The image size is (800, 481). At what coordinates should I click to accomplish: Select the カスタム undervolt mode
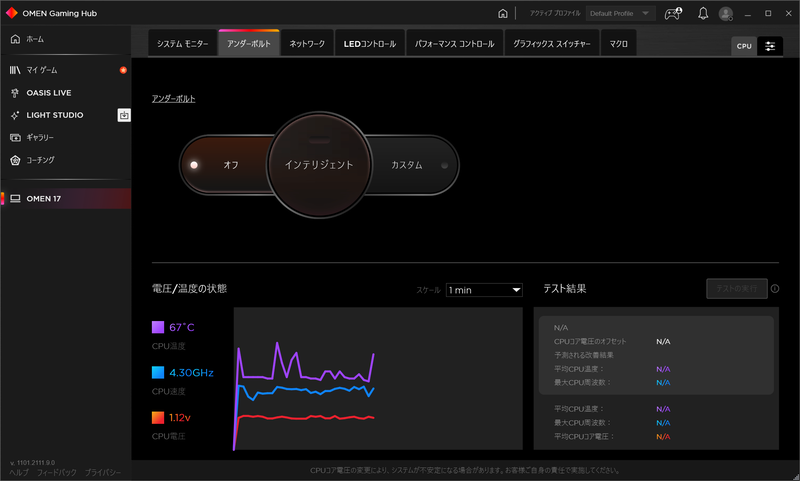pyautogui.click(x=407, y=165)
